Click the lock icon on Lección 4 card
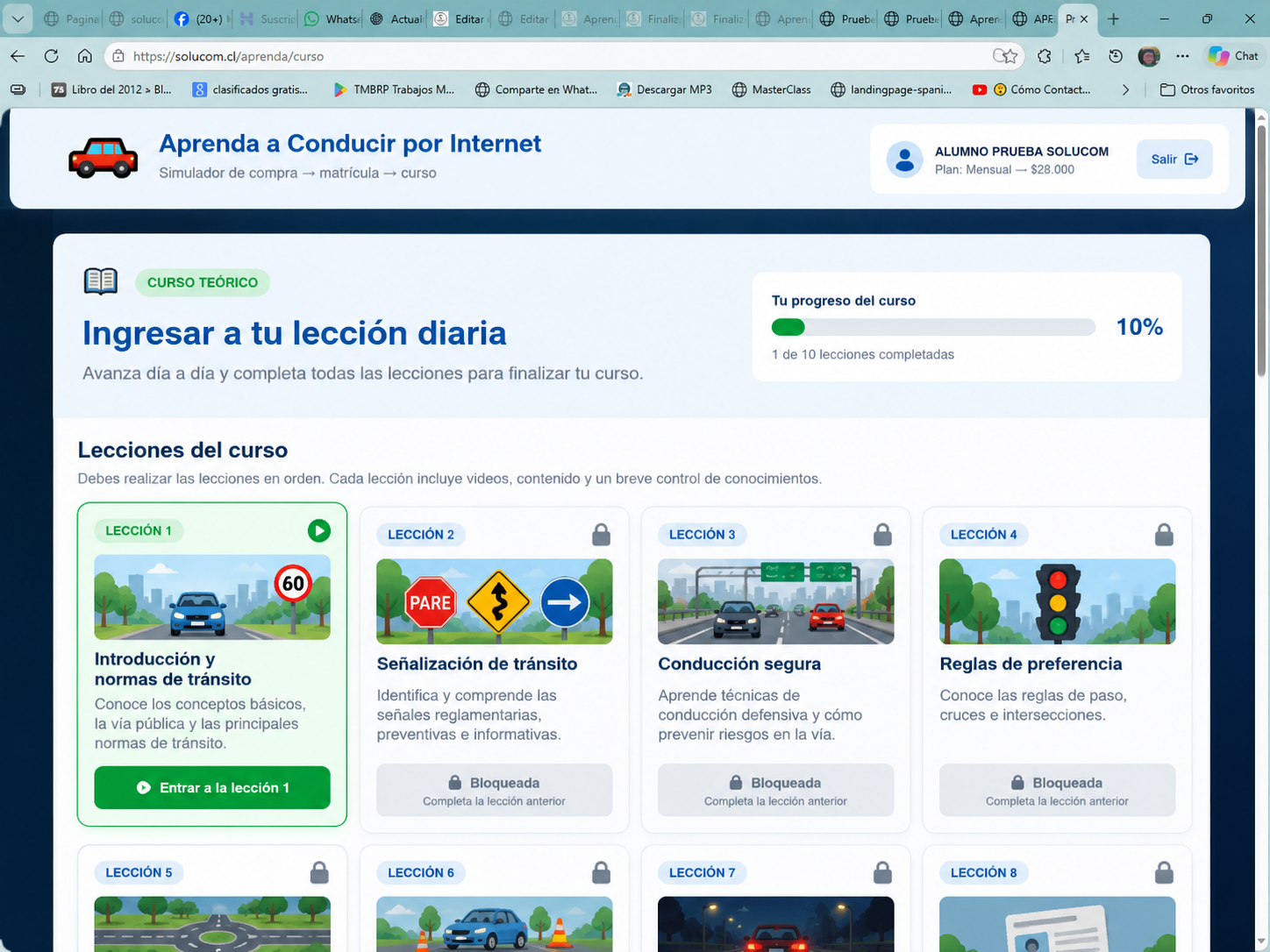Image resolution: width=1270 pixels, height=952 pixels. [1164, 534]
